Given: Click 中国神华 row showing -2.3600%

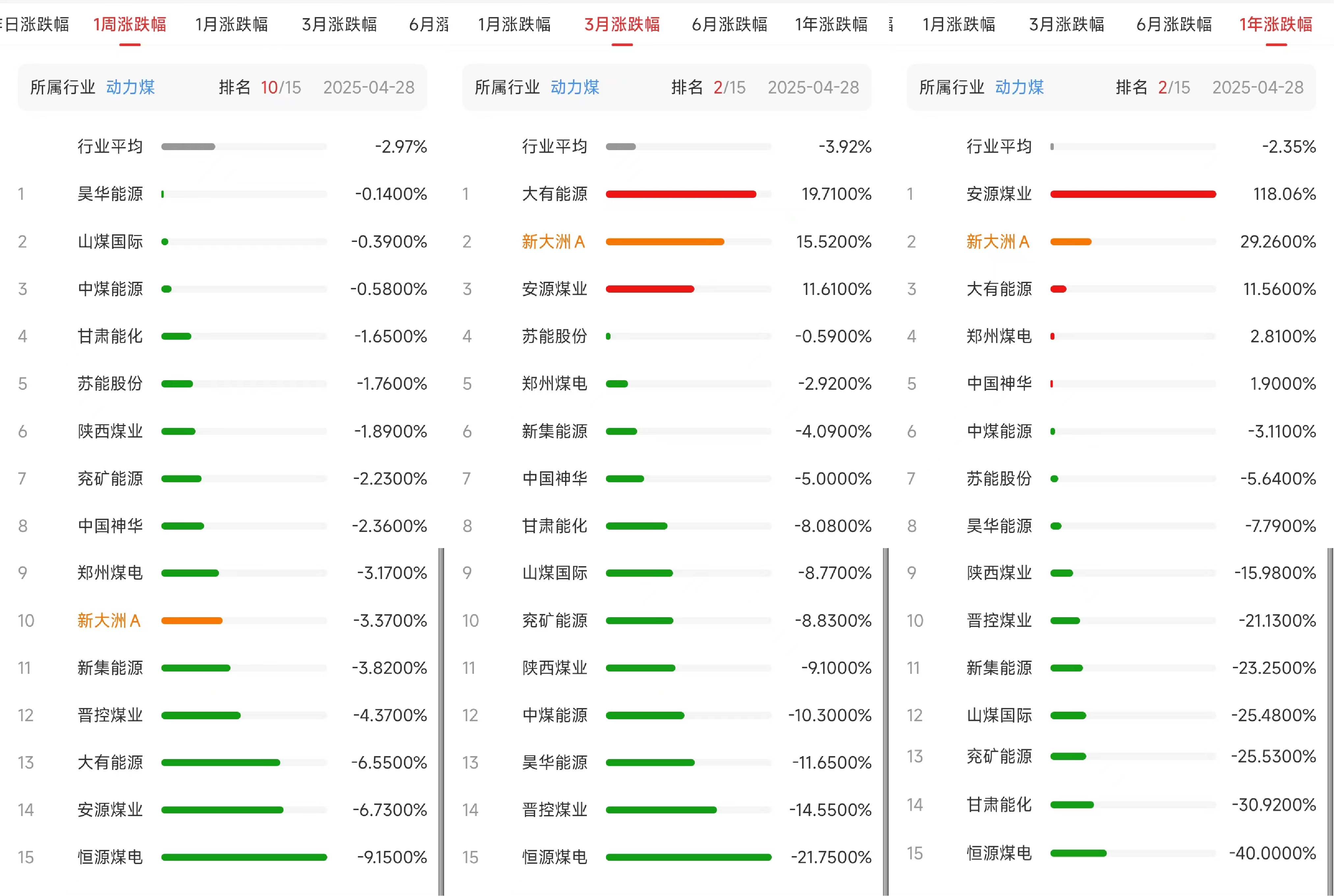Looking at the screenshot, I should (x=222, y=526).
